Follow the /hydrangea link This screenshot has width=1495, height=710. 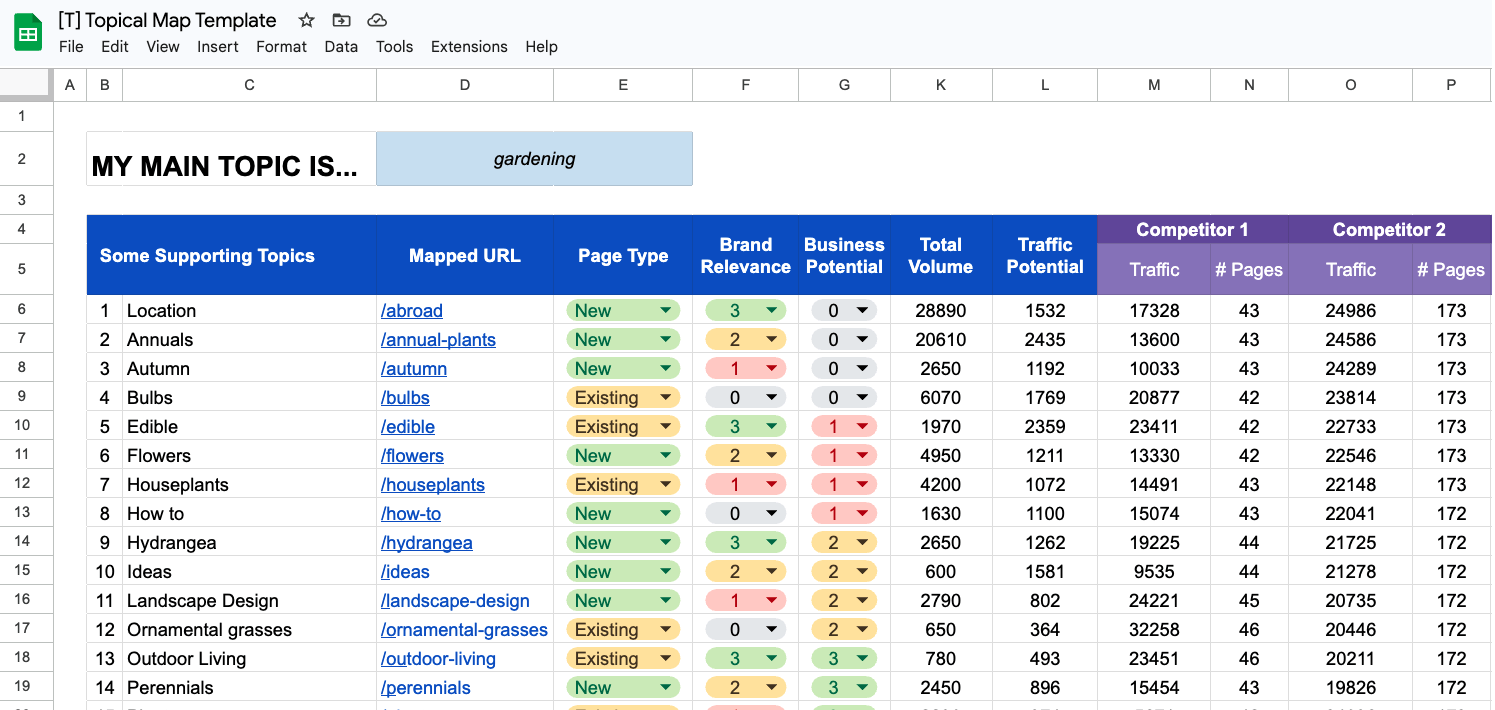(x=427, y=542)
